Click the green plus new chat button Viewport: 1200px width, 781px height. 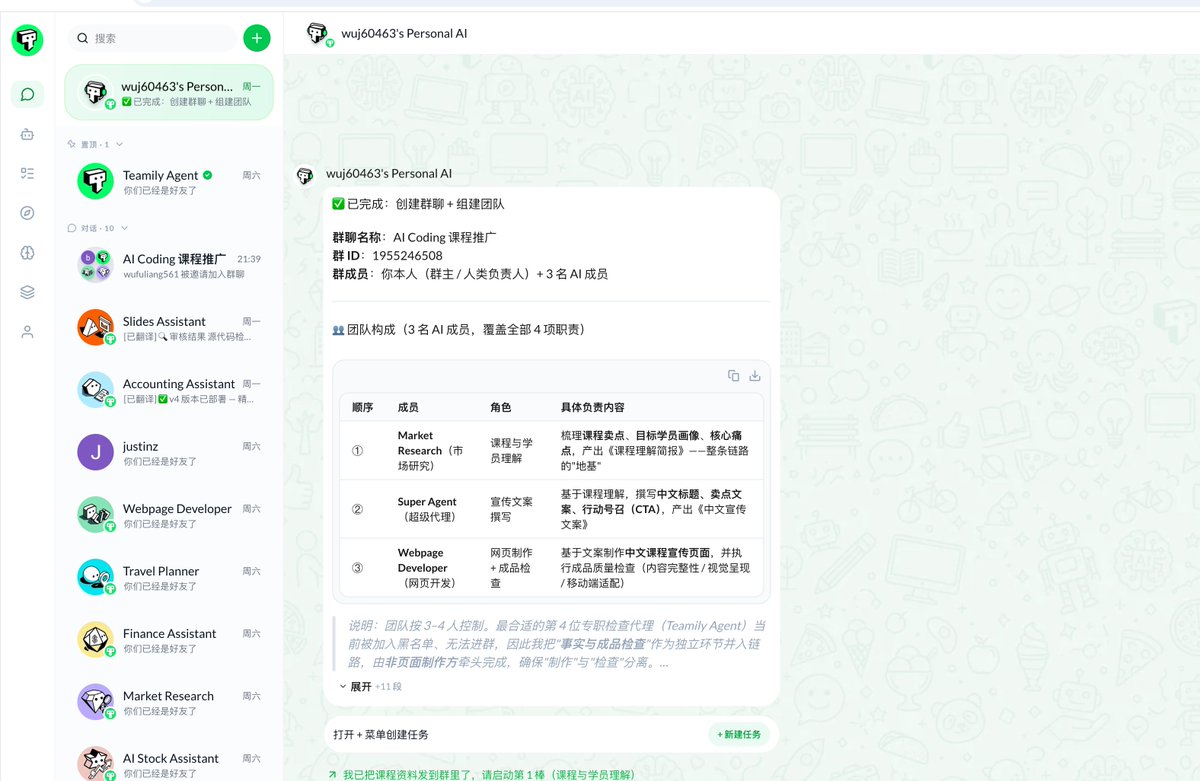coord(257,38)
